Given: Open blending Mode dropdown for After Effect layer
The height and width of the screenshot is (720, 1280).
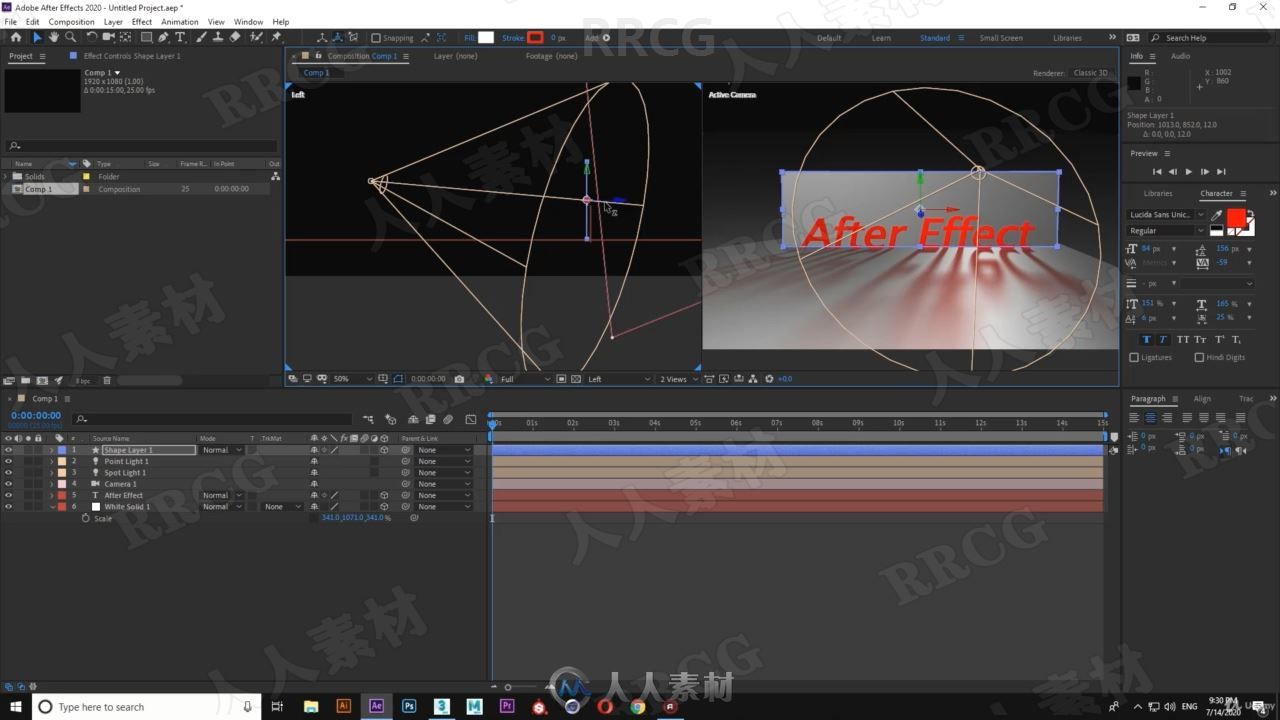Looking at the screenshot, I should click(221, 495).
